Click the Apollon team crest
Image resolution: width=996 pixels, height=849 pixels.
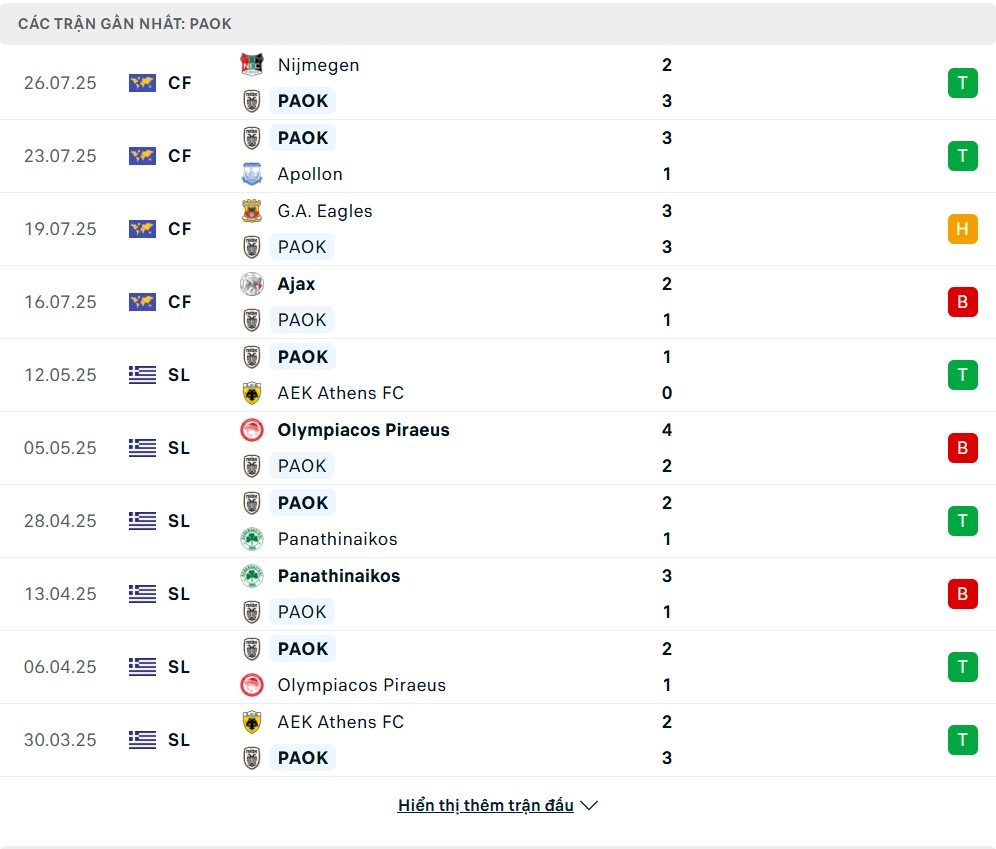[x=252, y=174]
